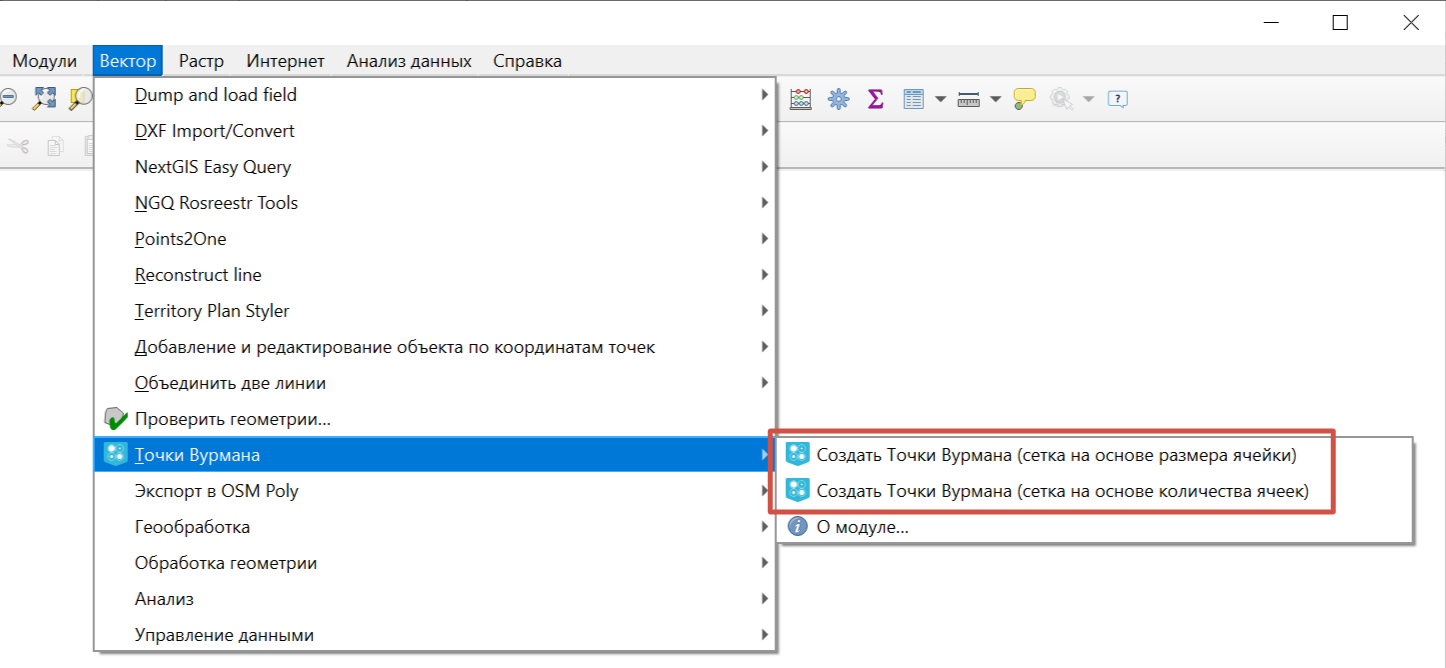
Task: Expand the Measure tool dropdown arrow
Action: [995, 99]
